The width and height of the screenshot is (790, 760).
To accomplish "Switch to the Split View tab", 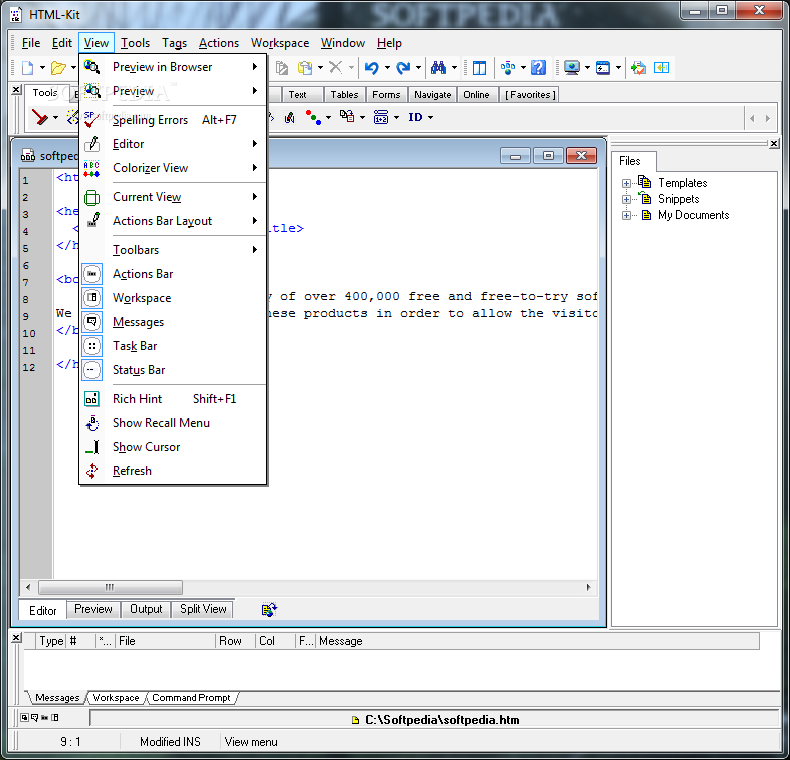I will (203, 609).
